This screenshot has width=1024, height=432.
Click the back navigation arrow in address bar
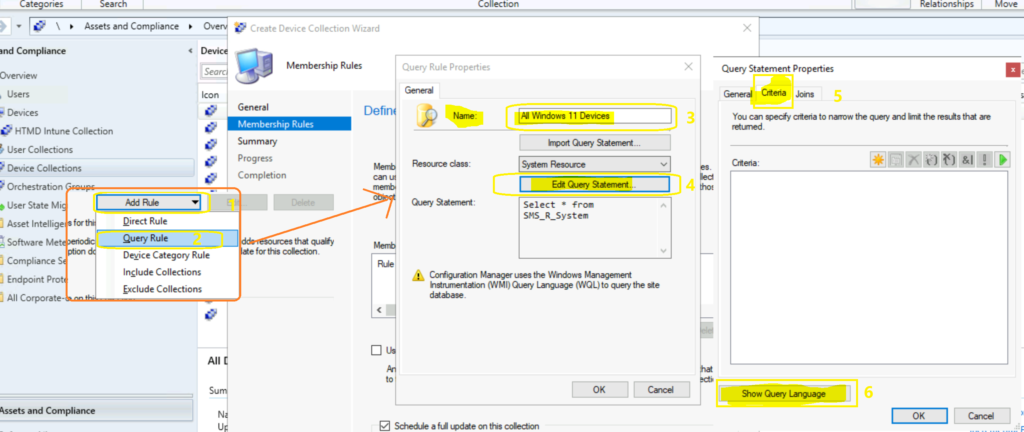(x=3, y=27)
